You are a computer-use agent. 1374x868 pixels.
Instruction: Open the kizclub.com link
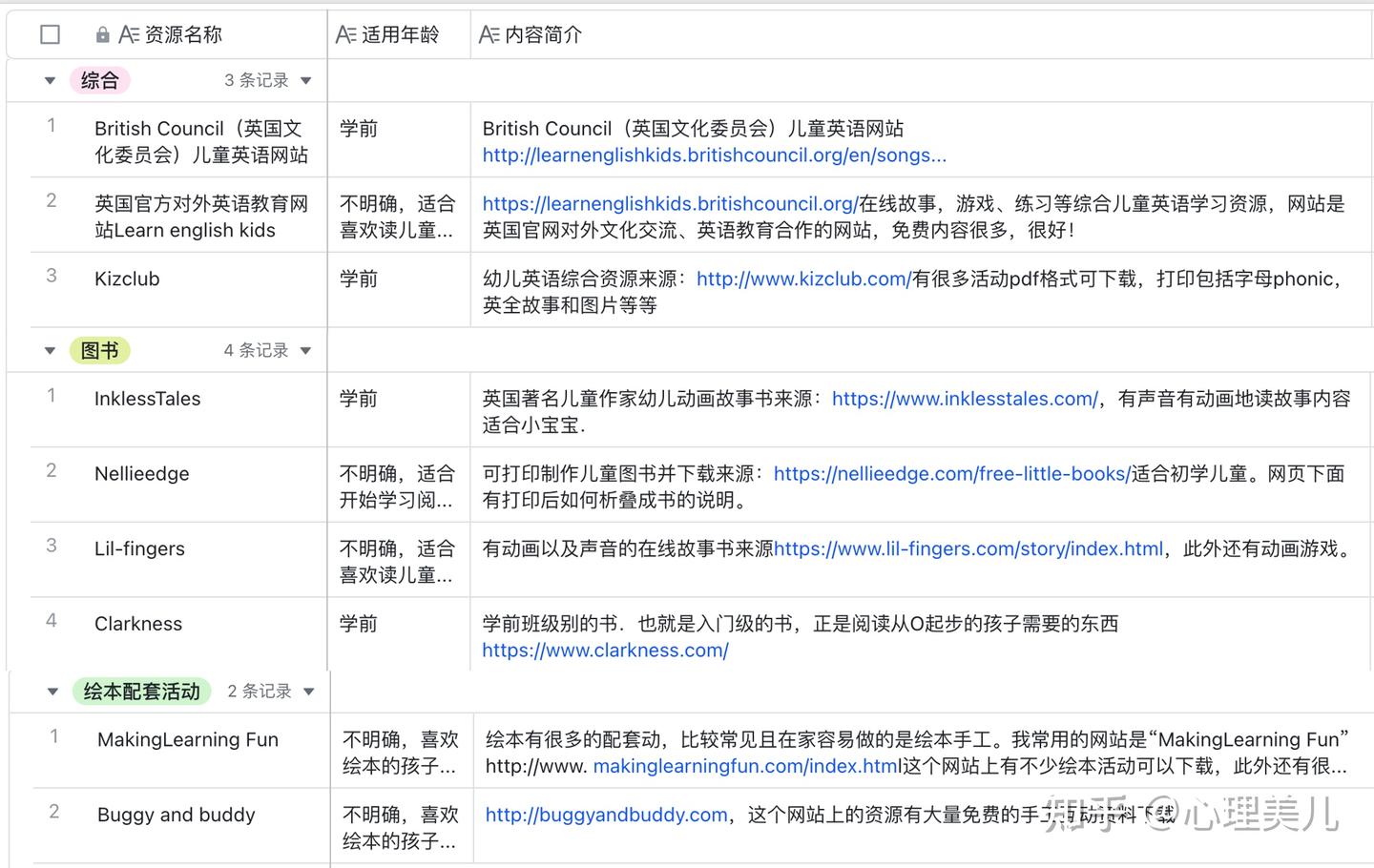pyautogui.click(x=803, y=279)
